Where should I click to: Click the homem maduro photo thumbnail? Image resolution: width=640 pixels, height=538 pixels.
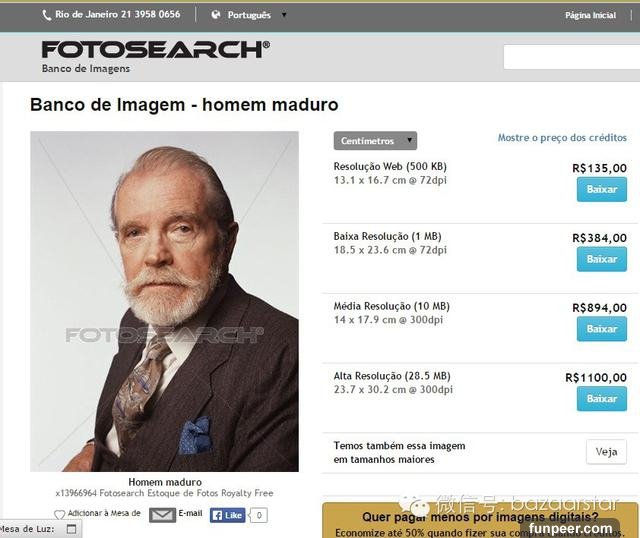tap(164, 301)
